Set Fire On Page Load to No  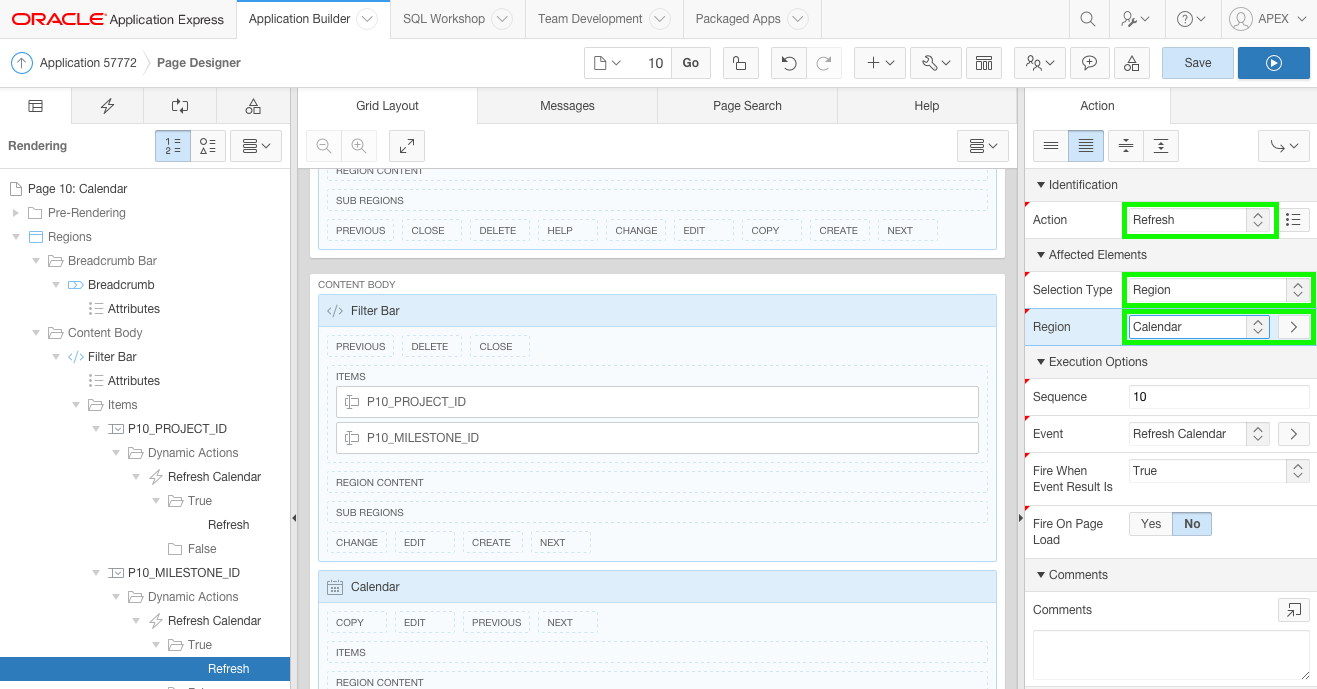point(1192,524)
